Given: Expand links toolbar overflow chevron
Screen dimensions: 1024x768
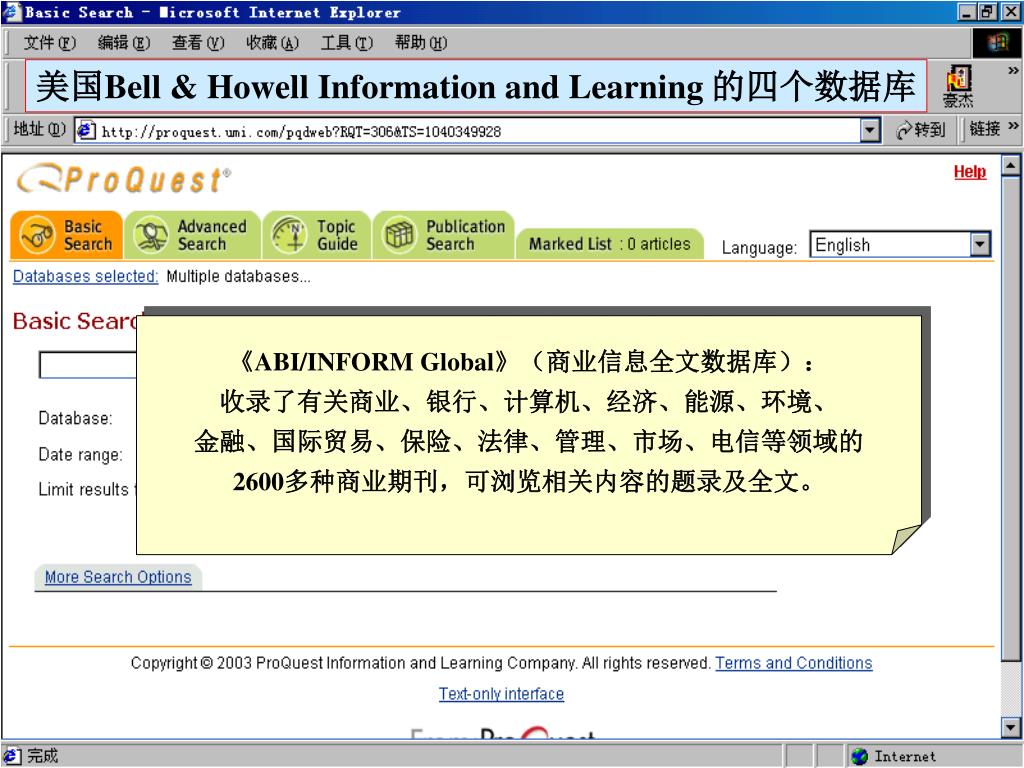Looking at the screenshot, I should pos(1013,126).
